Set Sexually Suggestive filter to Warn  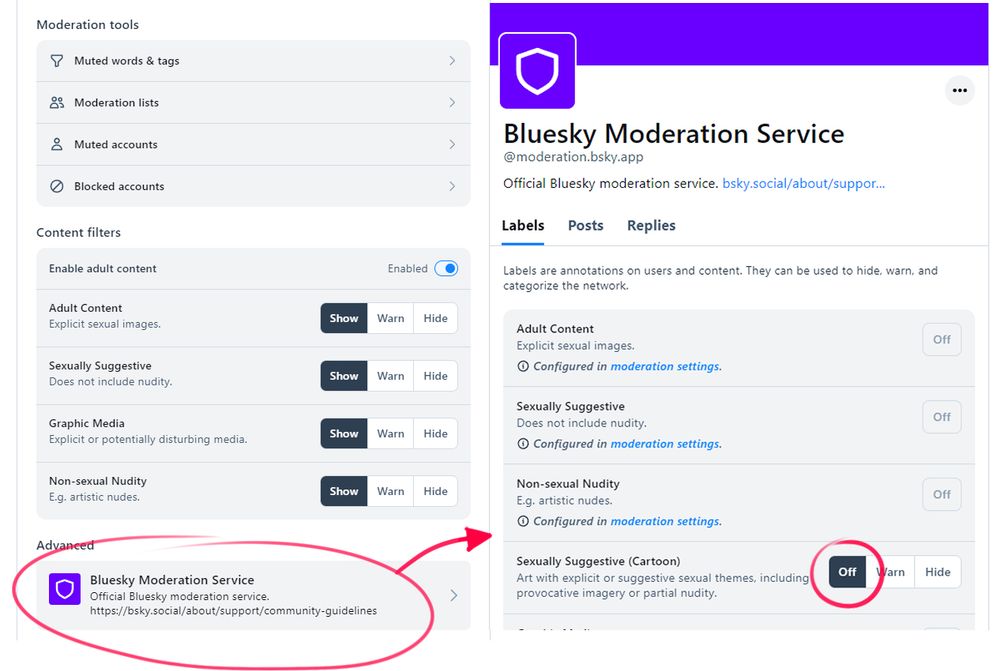pos(390,376)
